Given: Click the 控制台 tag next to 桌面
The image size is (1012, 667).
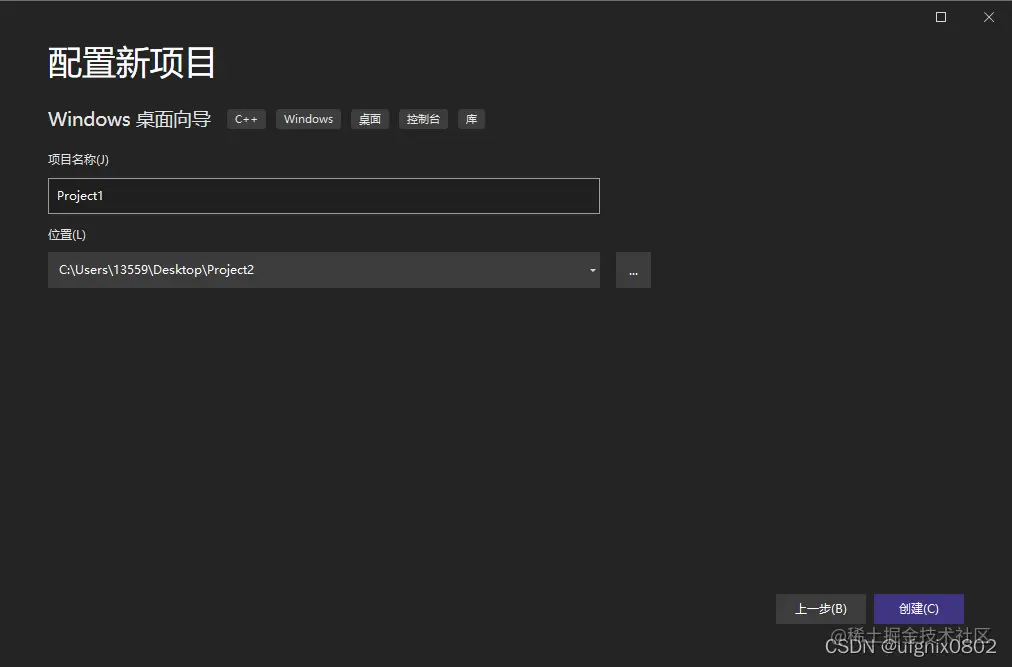Looking at the screenshot, I should [423, 119].
